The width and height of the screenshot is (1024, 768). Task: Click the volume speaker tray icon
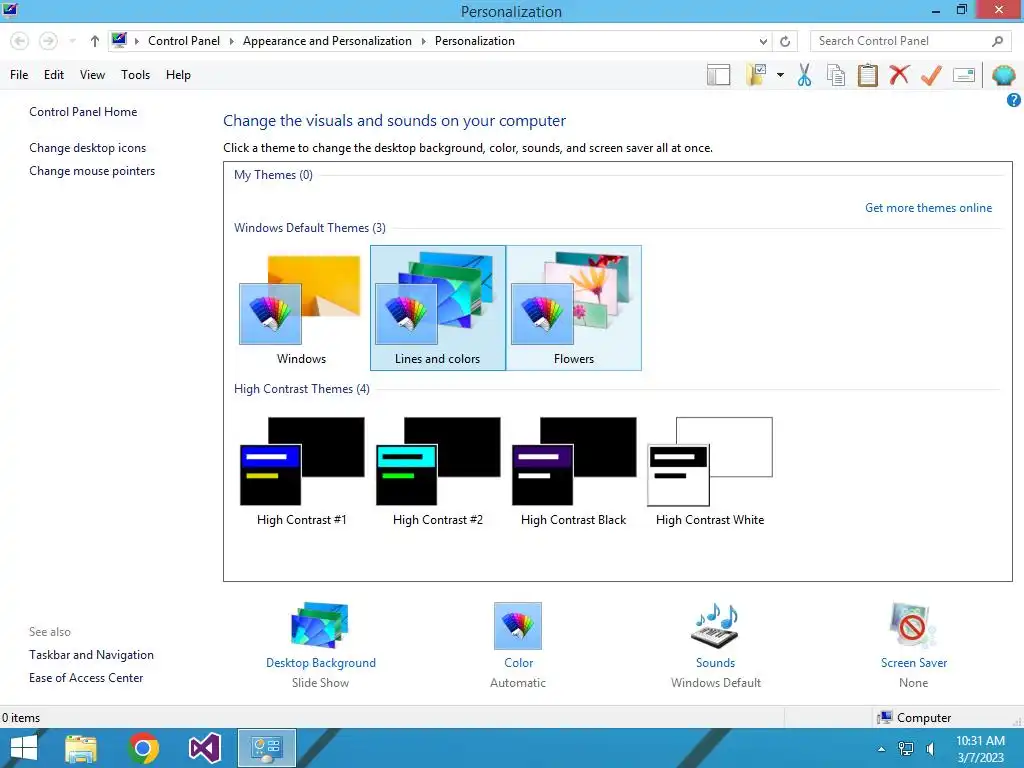point(931,749)
